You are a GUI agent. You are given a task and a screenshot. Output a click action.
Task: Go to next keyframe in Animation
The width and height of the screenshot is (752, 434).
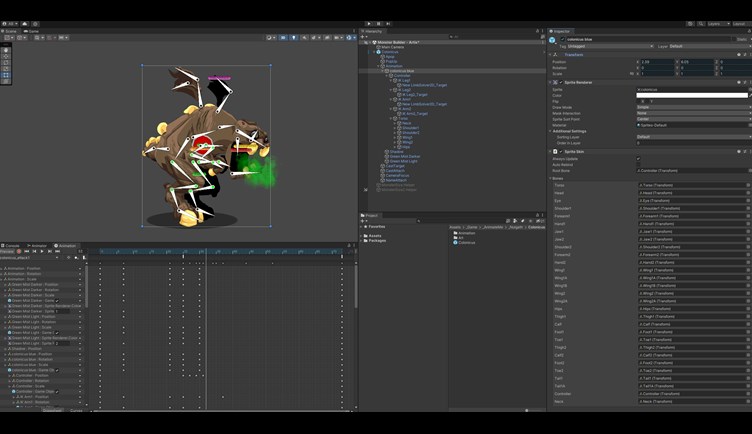(x=50, y=251)
